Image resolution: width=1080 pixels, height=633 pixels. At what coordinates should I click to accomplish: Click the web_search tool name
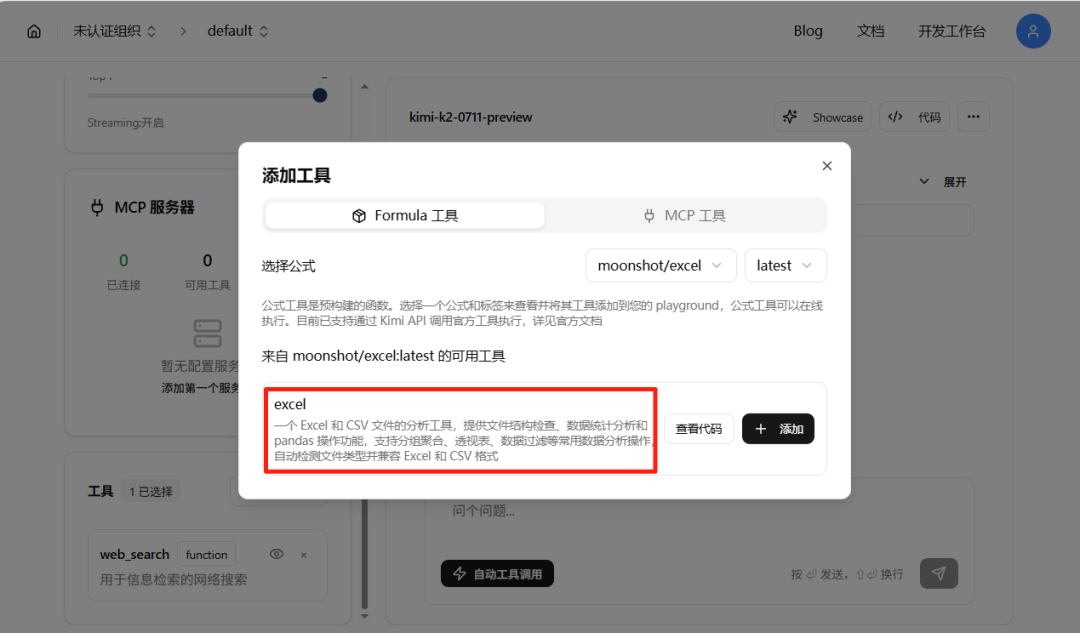click(x=134, y=554)
